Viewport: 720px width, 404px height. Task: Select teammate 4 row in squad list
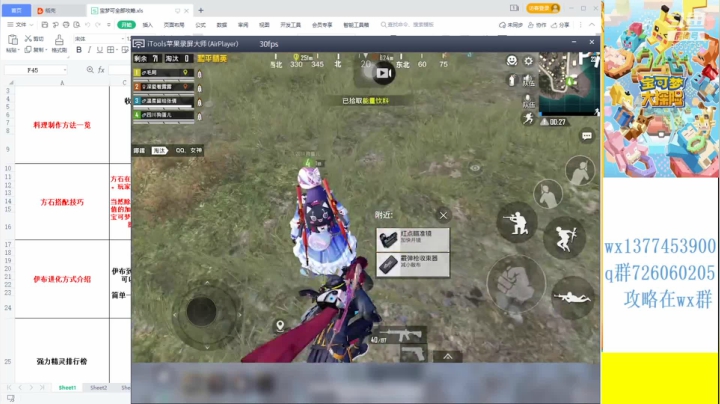(163, 115)
